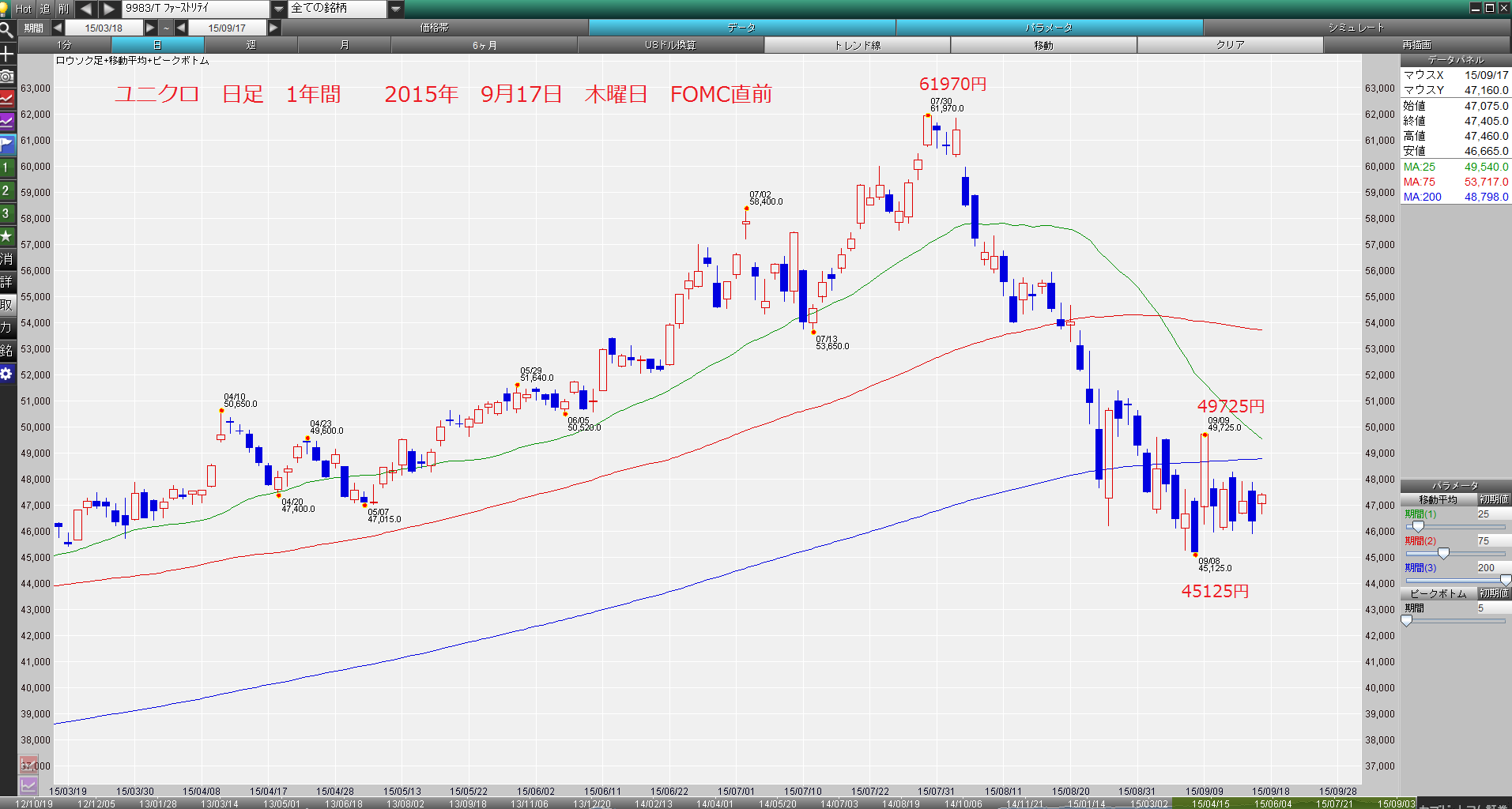
Task: Adjust the ピークボトム 期間 slider
Action: click(1407, 620)
